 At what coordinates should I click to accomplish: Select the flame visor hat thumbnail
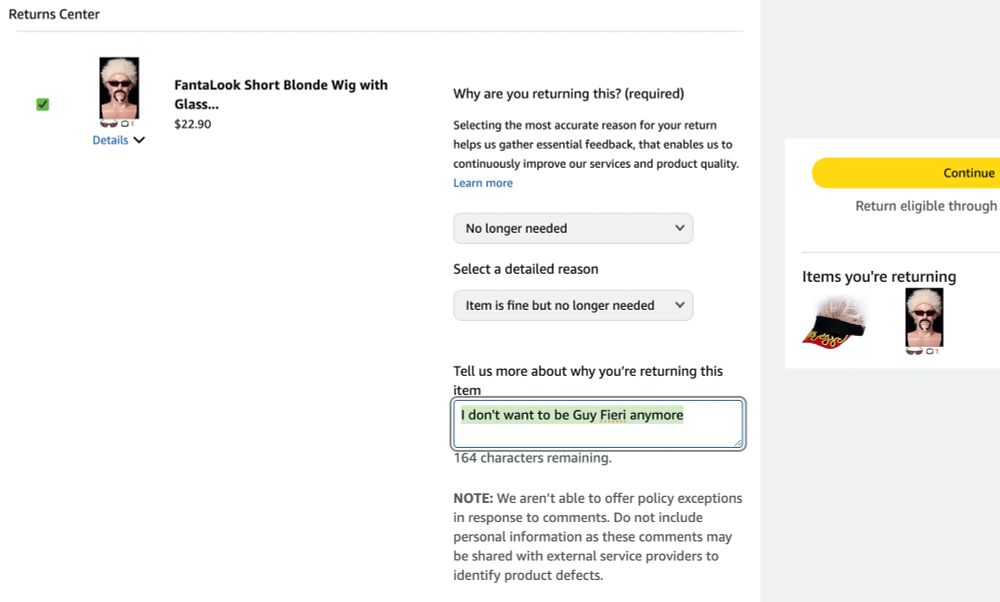[835, 320]
